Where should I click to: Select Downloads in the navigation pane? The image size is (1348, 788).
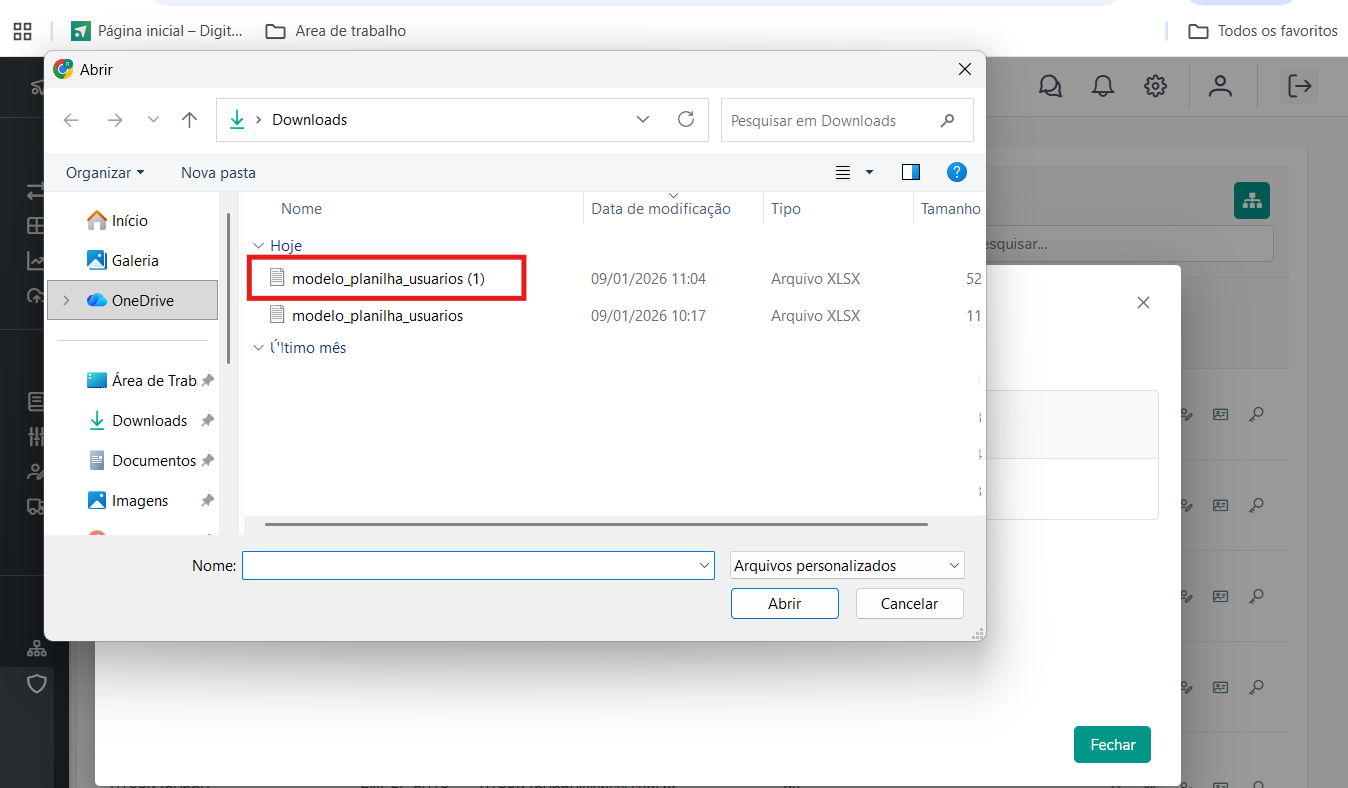(x=149, y=421)
